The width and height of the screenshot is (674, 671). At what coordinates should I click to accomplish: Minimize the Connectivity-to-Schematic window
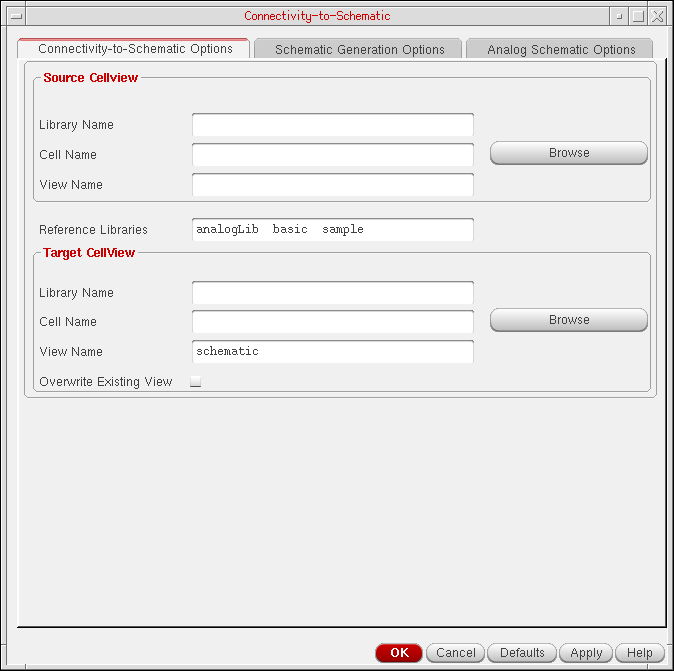coord(619,16)
